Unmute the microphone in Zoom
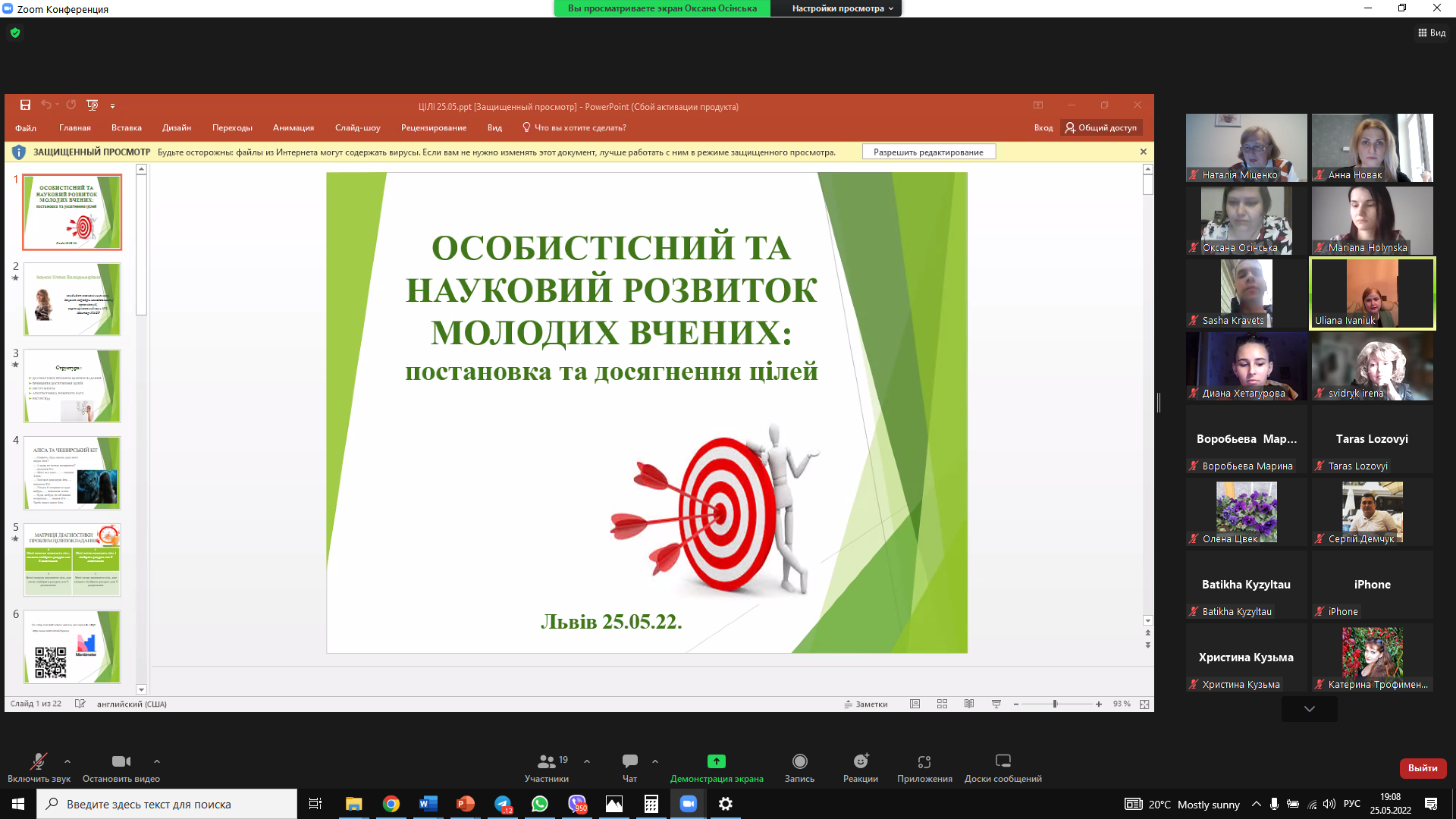This screenshot has height=819, width=1456. coord(38,761)
